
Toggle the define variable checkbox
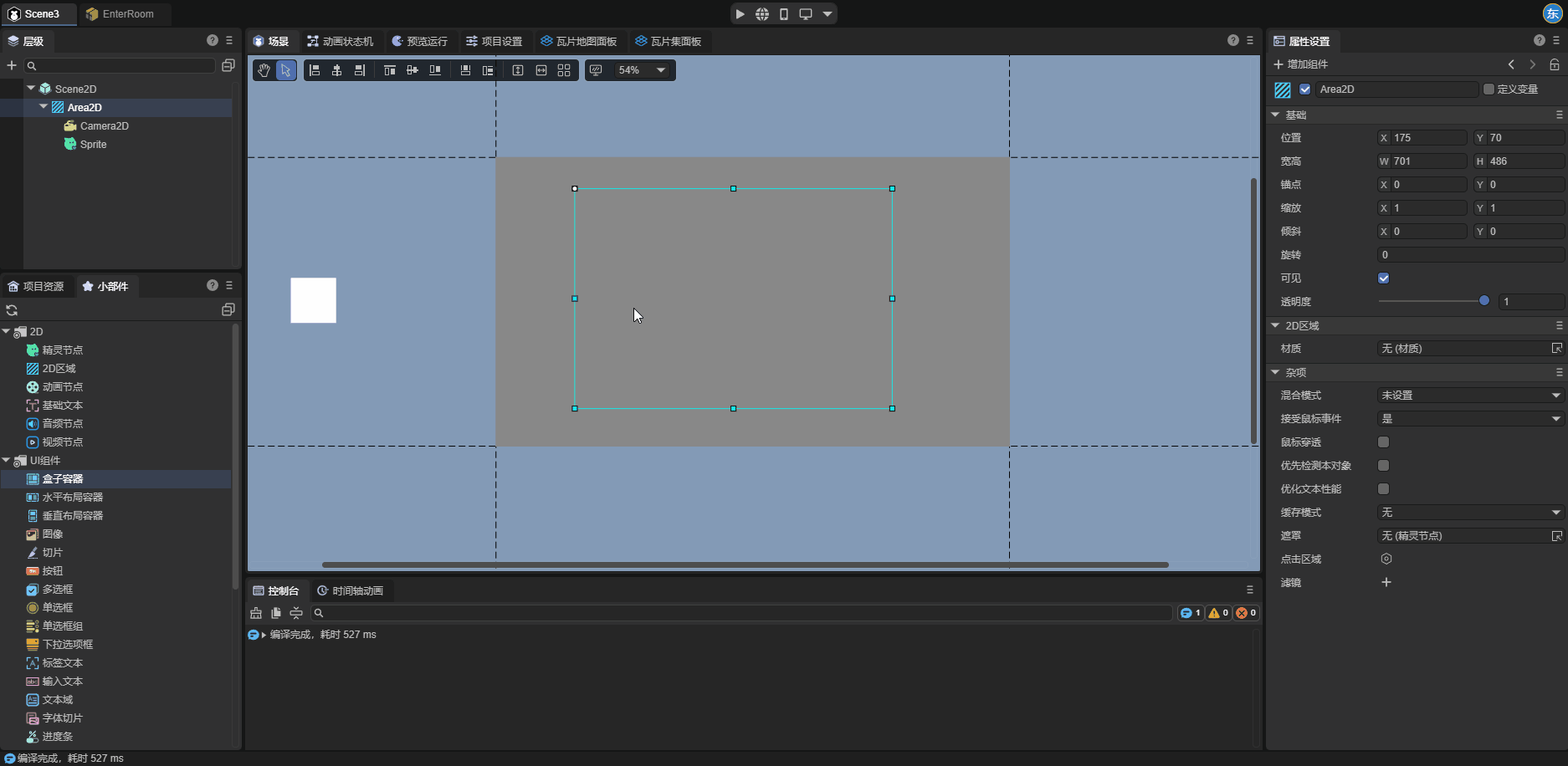(1489, 89)
